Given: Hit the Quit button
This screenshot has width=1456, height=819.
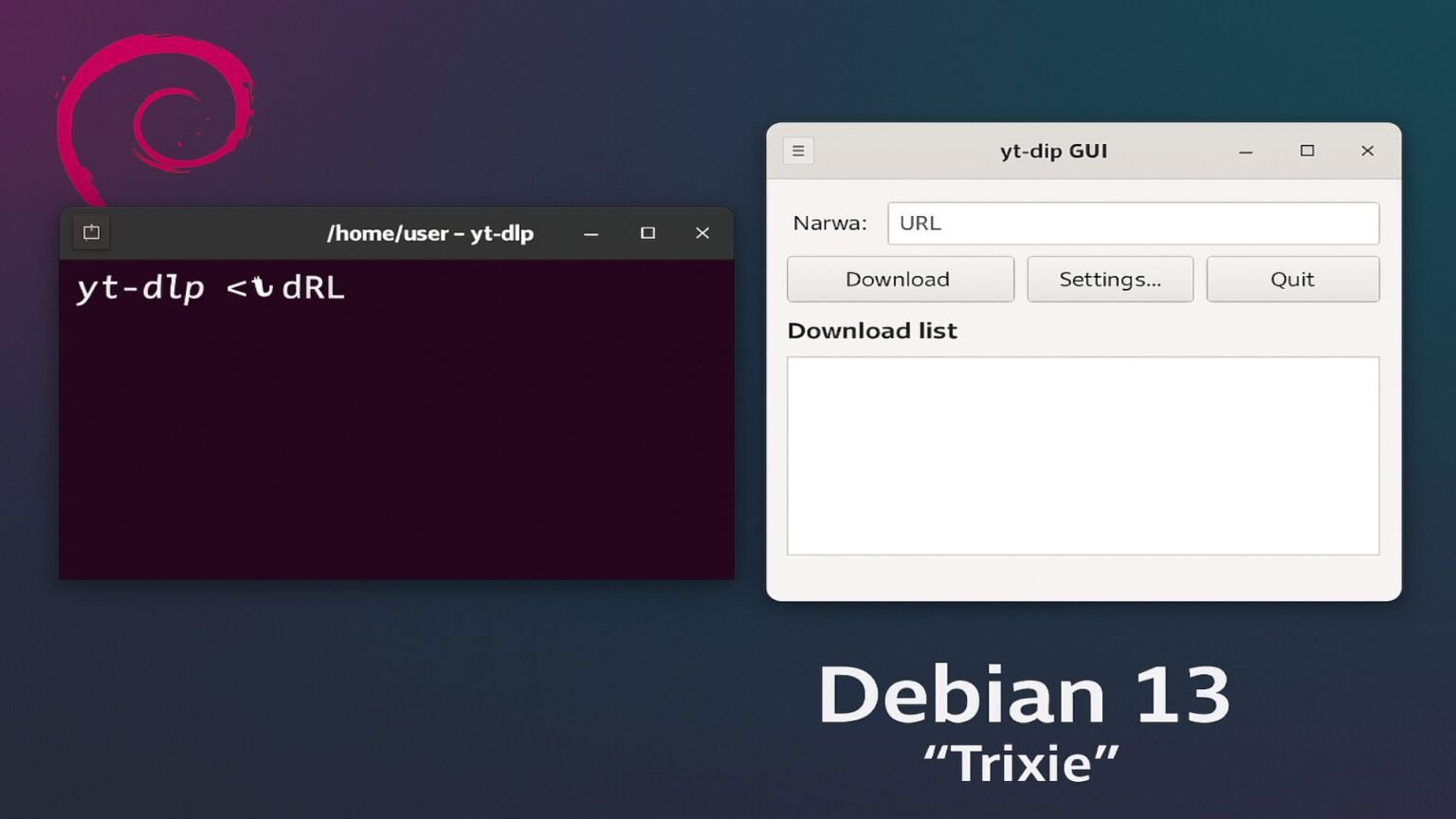Looking at the screenshot, I should point(1292,280).
